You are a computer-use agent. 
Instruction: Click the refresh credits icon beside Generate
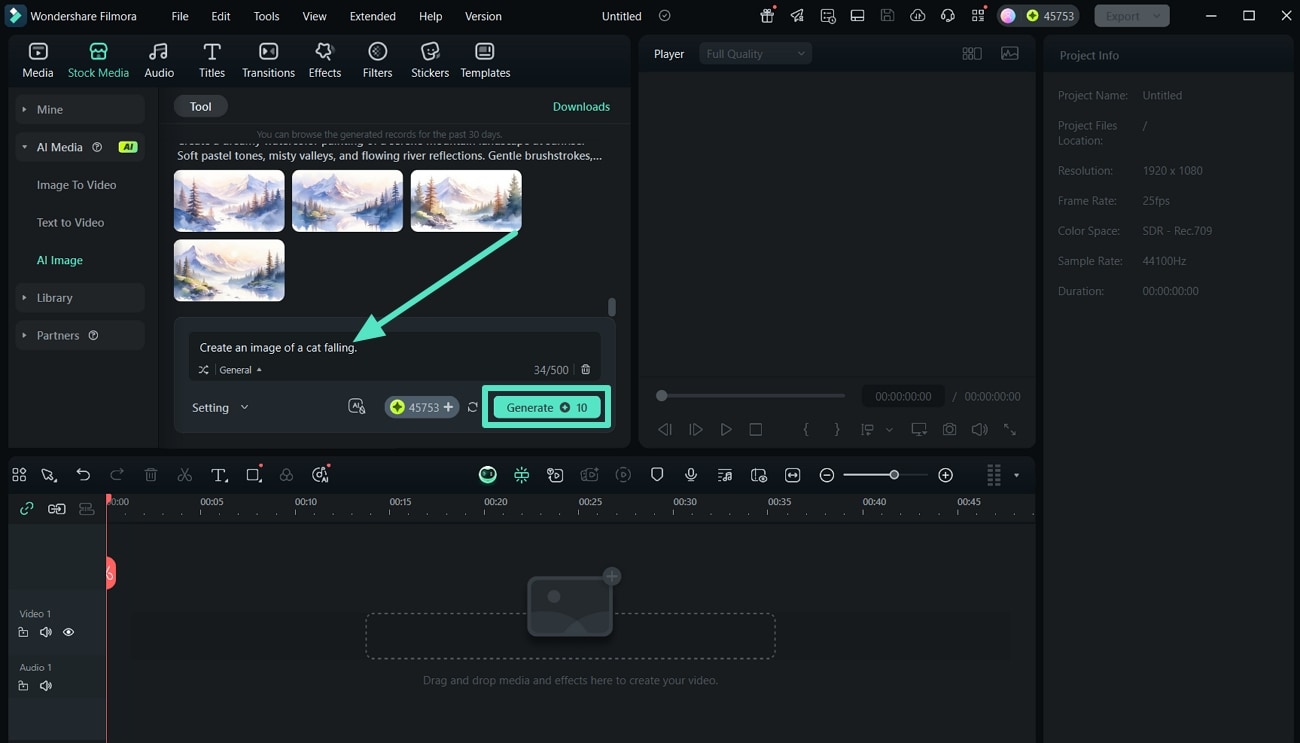coord(473,407)
